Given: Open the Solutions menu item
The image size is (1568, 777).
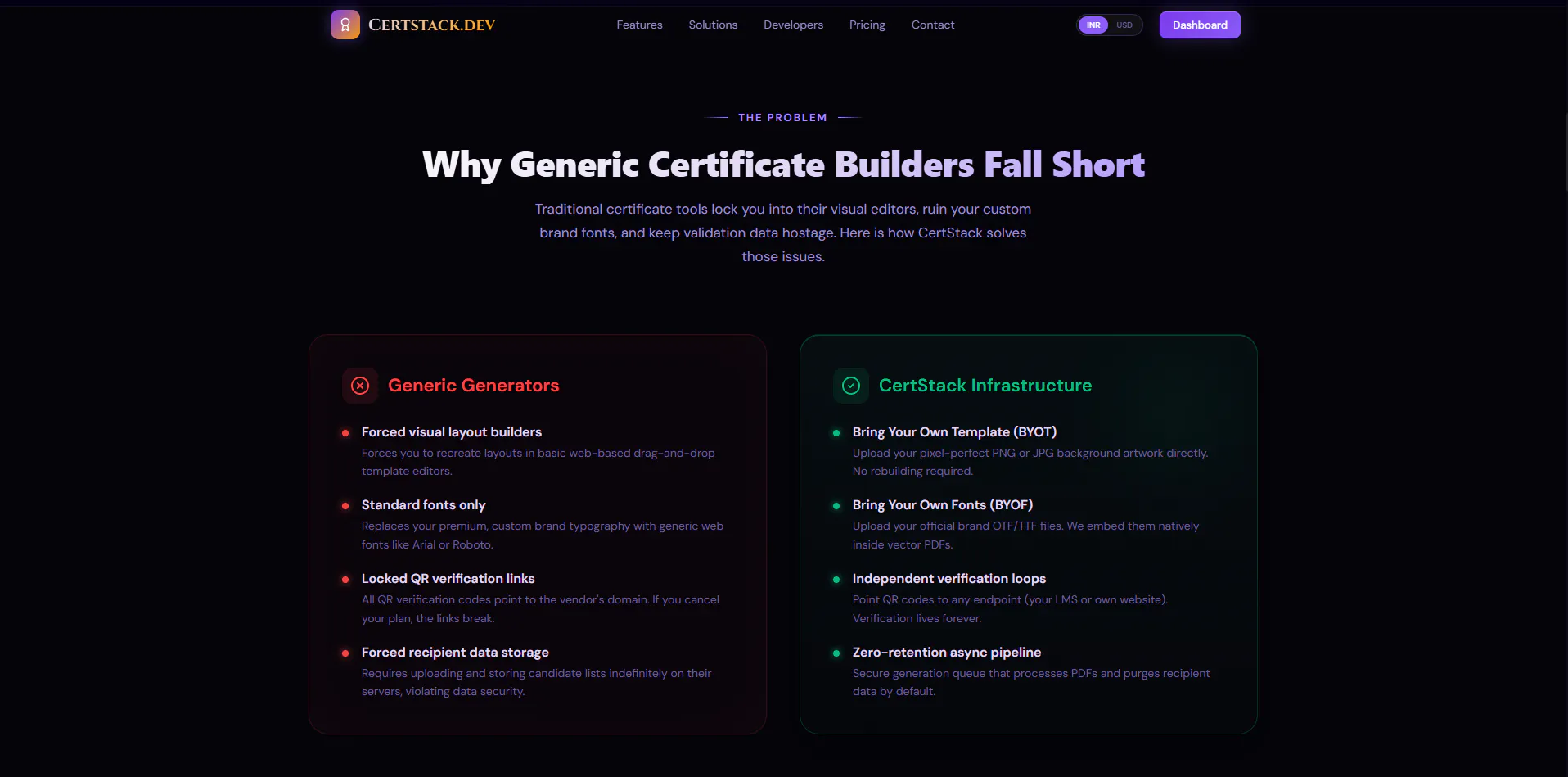Looking at the screenshot, I should pyautogui.click(x=713, y=25).
